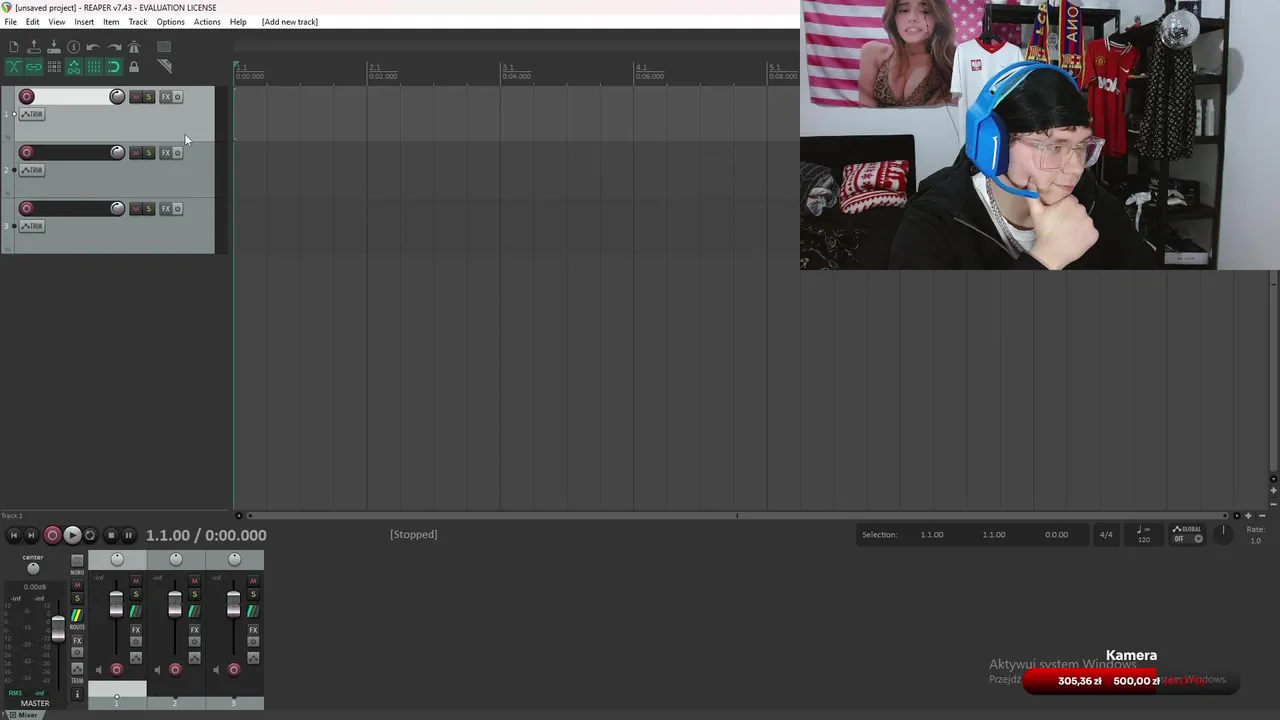Click the Open Project toolbar icon

34,47
